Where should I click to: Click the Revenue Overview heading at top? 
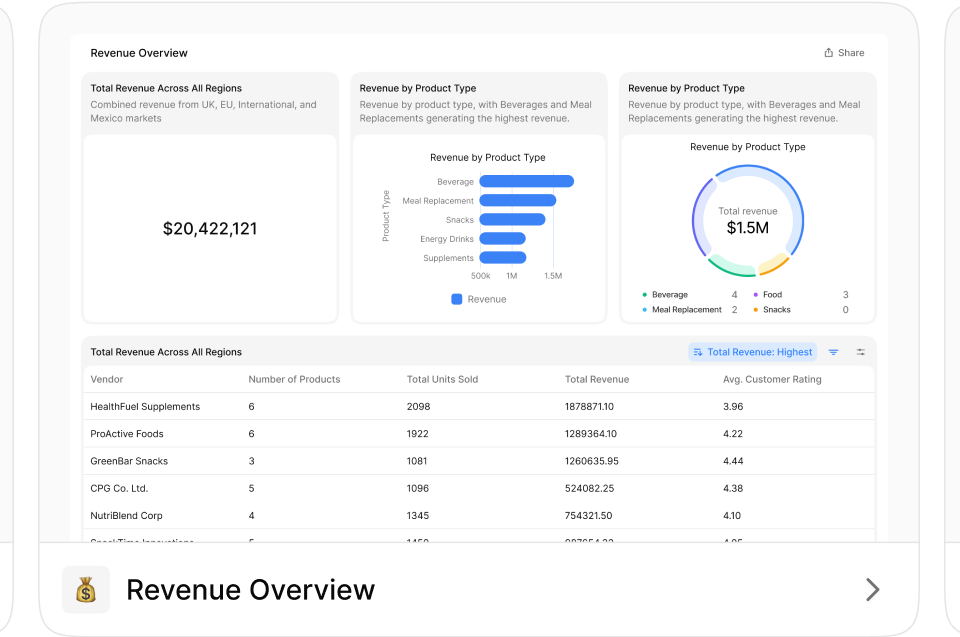pos(139,53)
